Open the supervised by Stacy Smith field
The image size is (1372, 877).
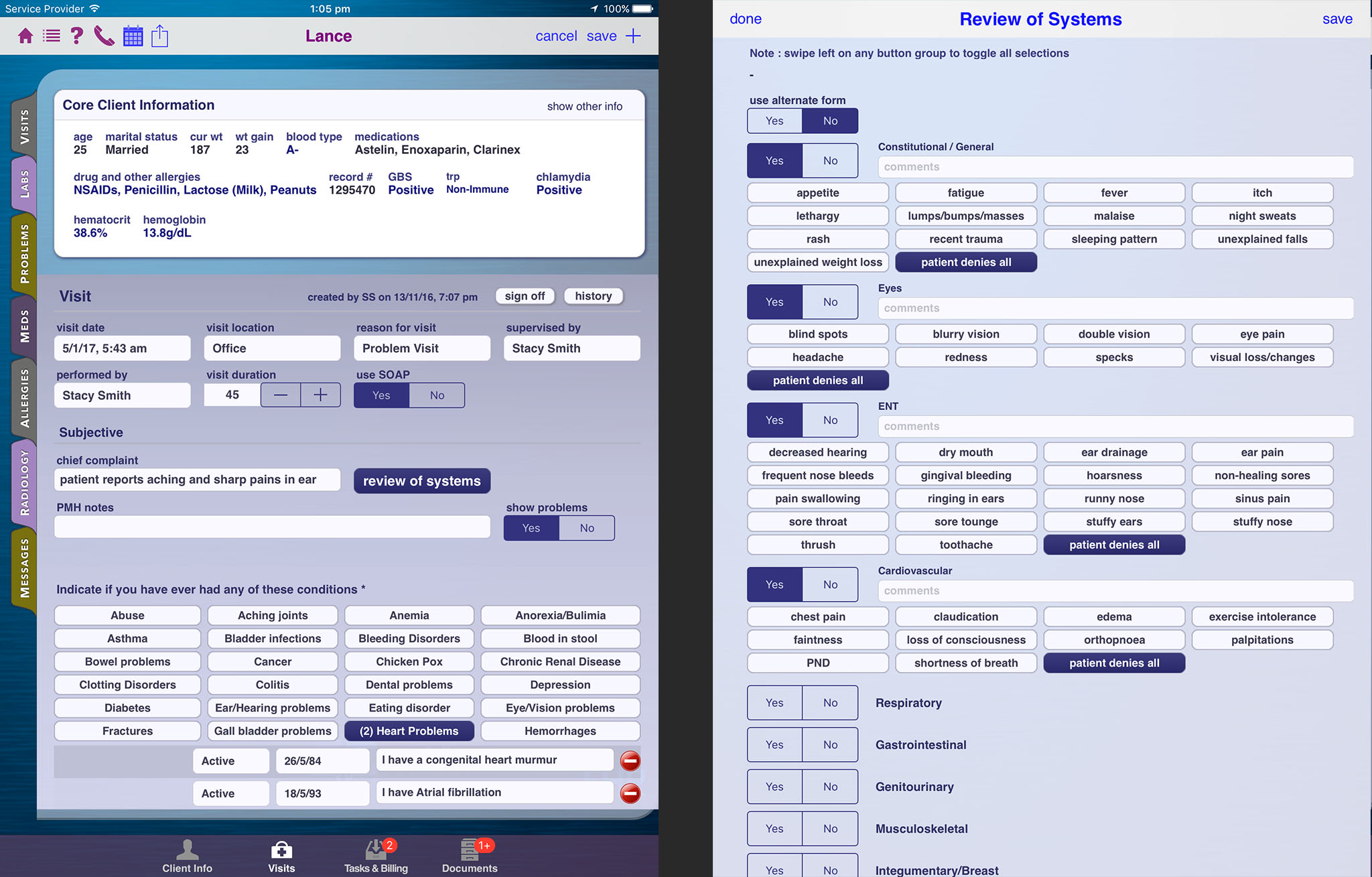coord(571,348)
